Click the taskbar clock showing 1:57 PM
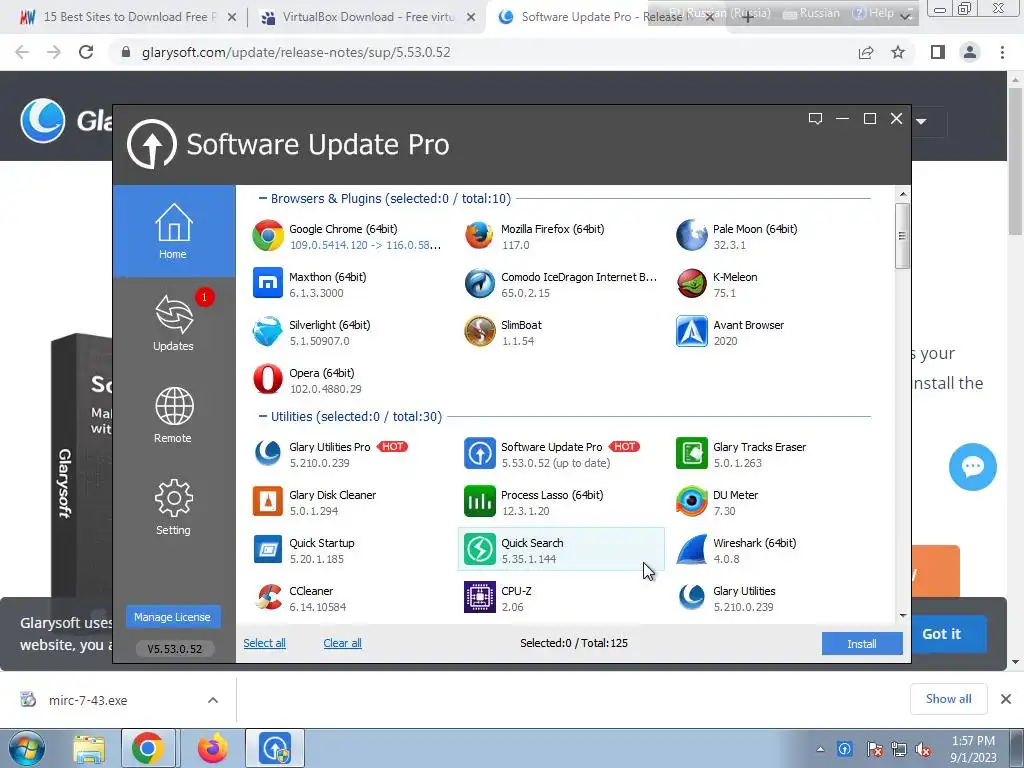 (x=973, y=749)
